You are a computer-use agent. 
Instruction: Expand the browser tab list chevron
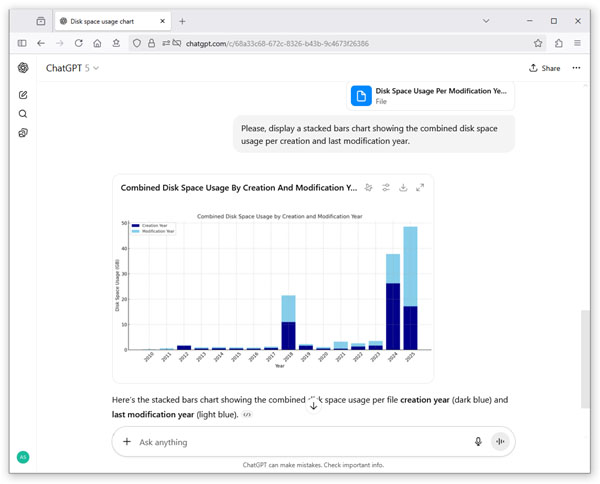[x=486, y=21]
